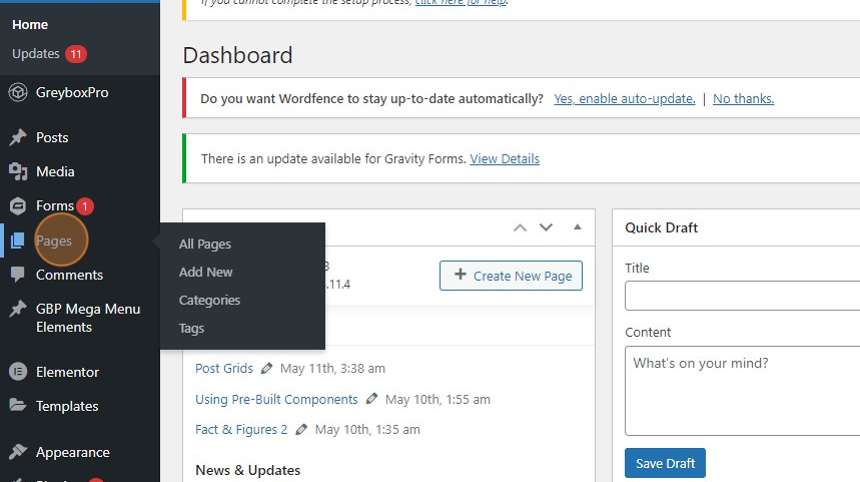Click the Appearance paintbrush icon
The width and height of the screenshot is (860, 482).
18,452
